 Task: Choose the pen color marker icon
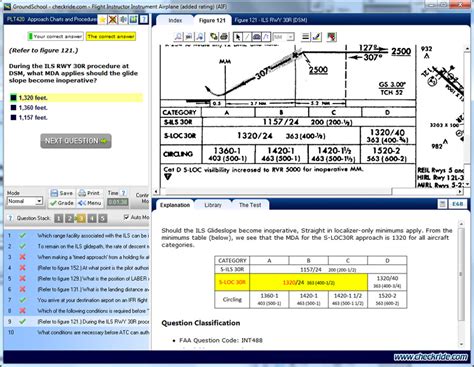tap(316, 37)
